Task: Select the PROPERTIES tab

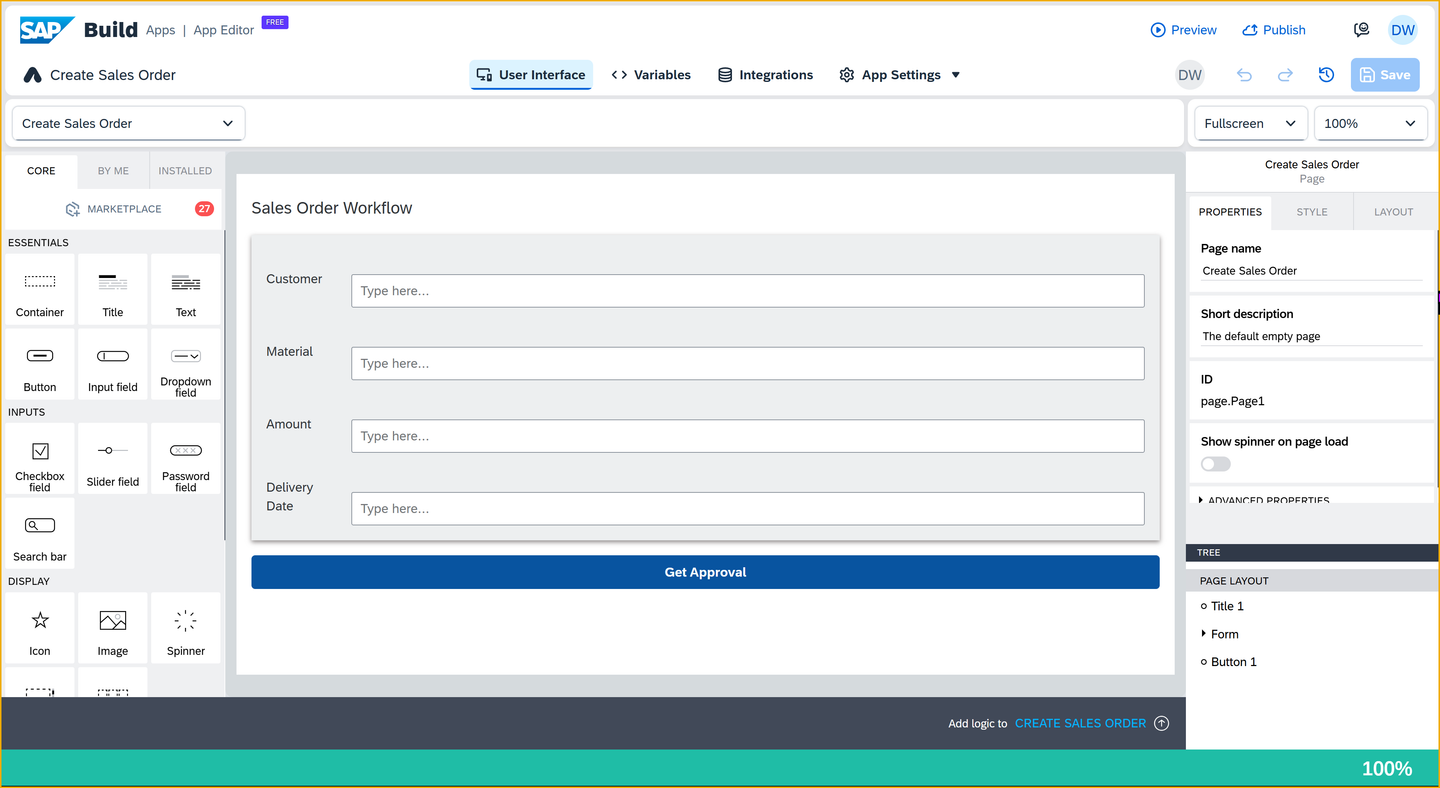Action: coord(1230,212)
